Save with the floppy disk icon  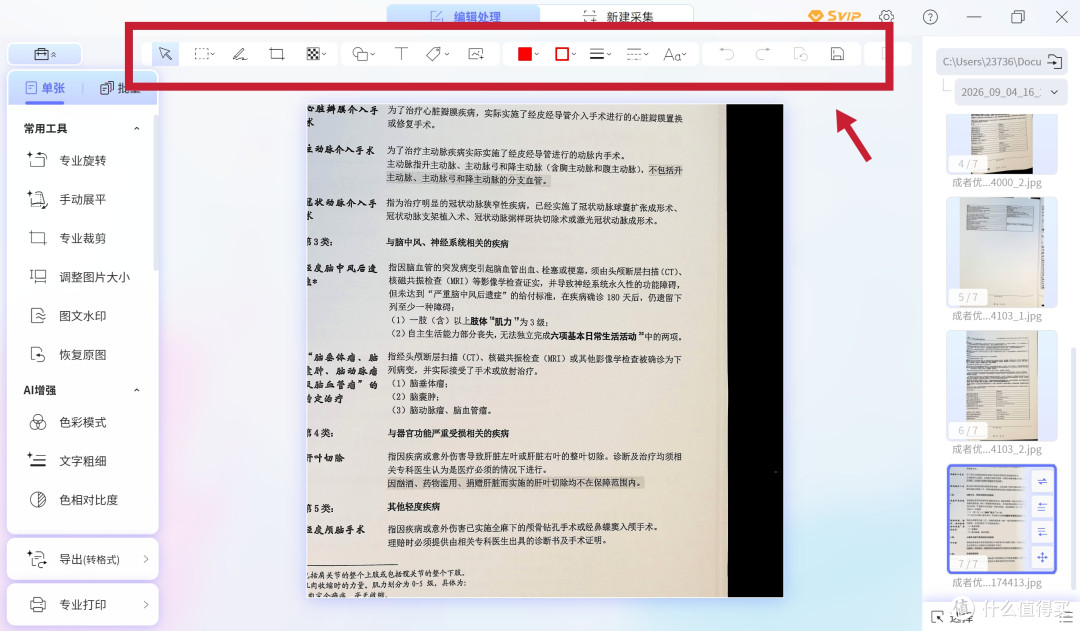coord(837,54)
